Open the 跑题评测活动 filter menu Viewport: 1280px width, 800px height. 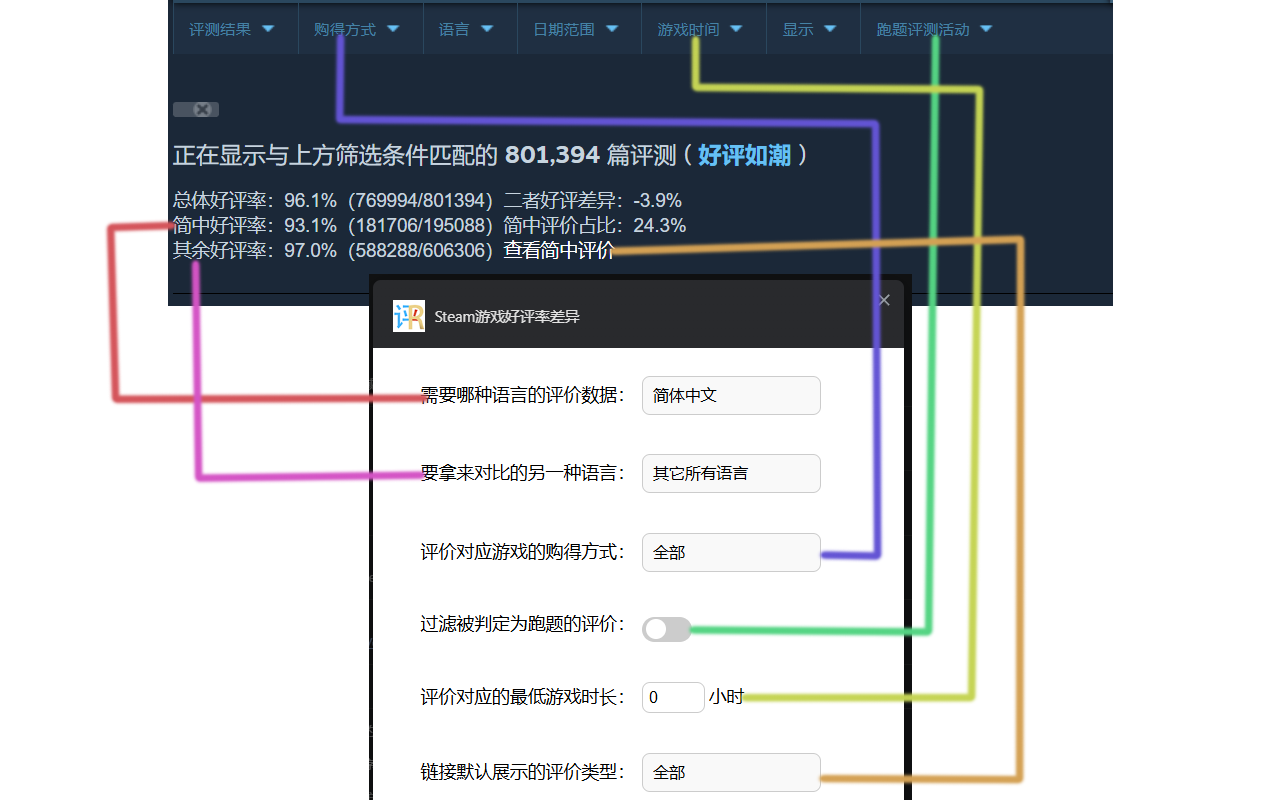pyautogui.click(x=932, y=28)
